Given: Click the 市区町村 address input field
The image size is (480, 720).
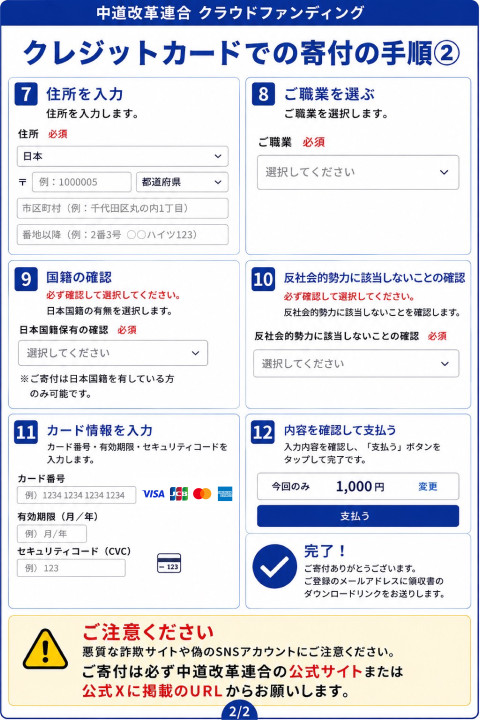Looking at the screenshot, I should [123, 208].
